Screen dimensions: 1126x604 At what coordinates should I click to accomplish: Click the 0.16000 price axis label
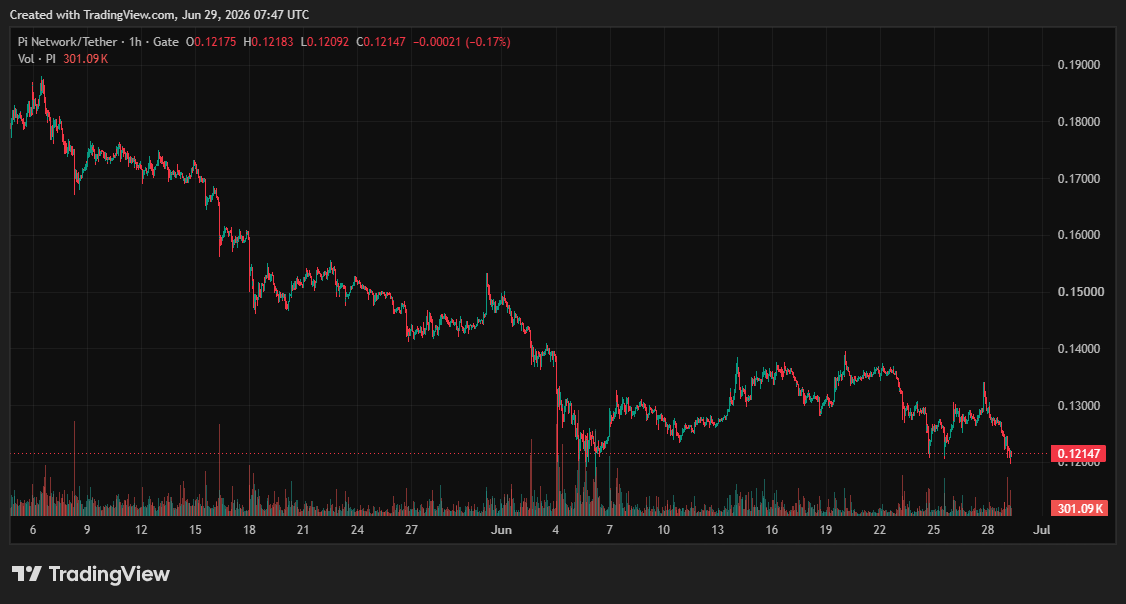click(1079, 235)
